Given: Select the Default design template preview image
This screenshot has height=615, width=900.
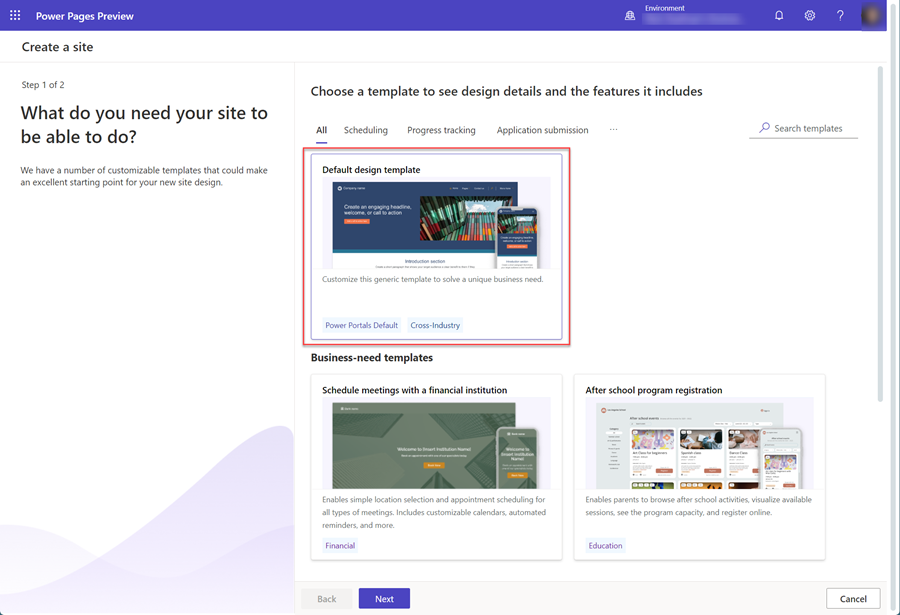Looking at the screenshot, I should [437, 222].
